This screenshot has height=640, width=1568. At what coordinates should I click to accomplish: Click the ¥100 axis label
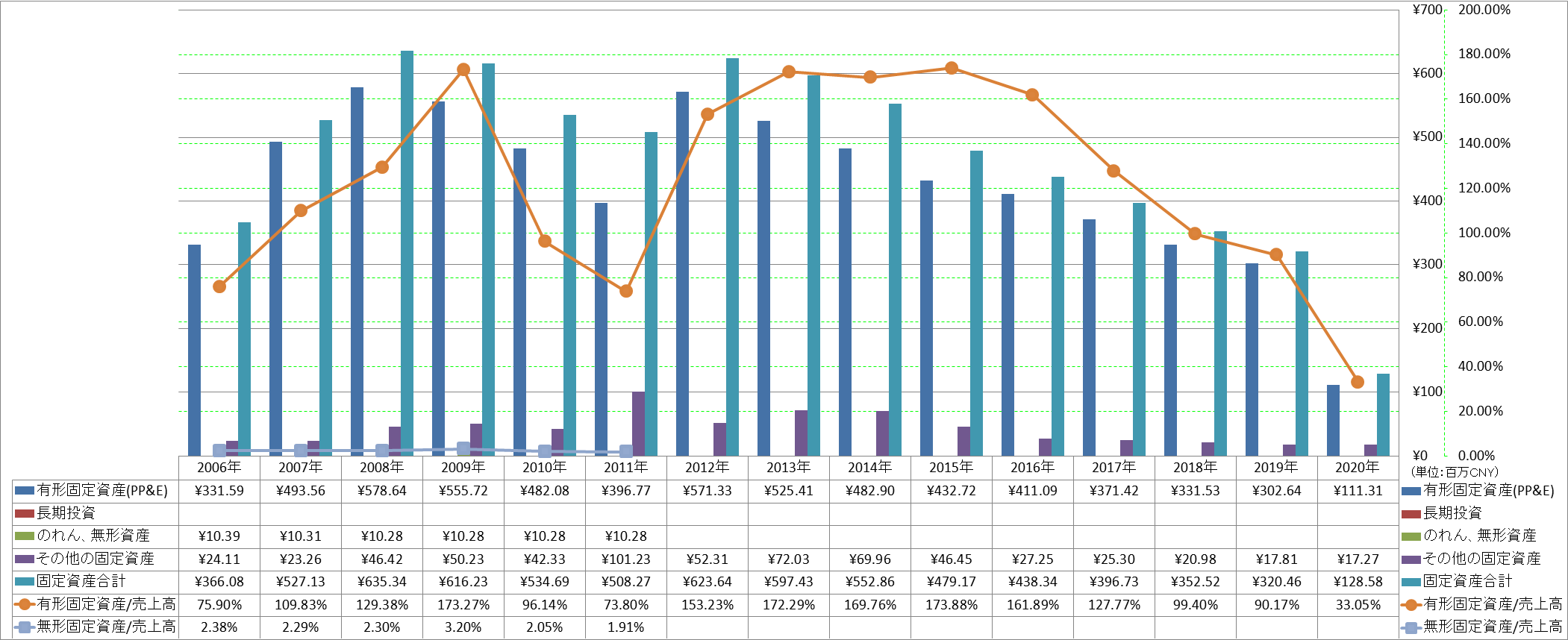[1428, 392]
